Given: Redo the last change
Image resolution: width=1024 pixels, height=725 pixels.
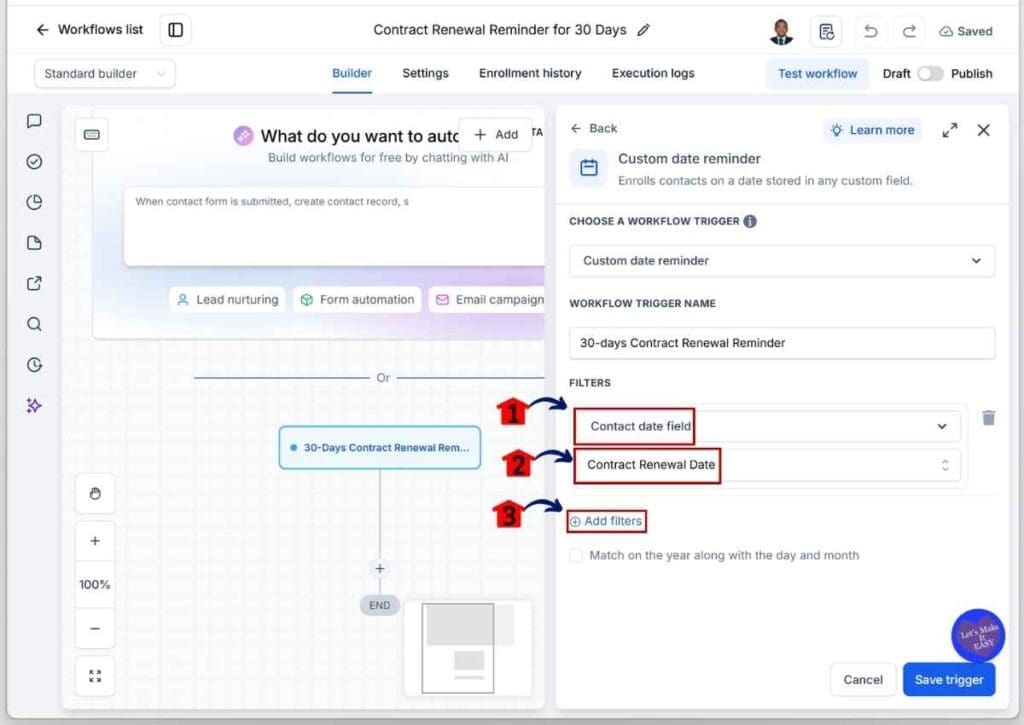Looking at the screenshot, I should 909,31.
